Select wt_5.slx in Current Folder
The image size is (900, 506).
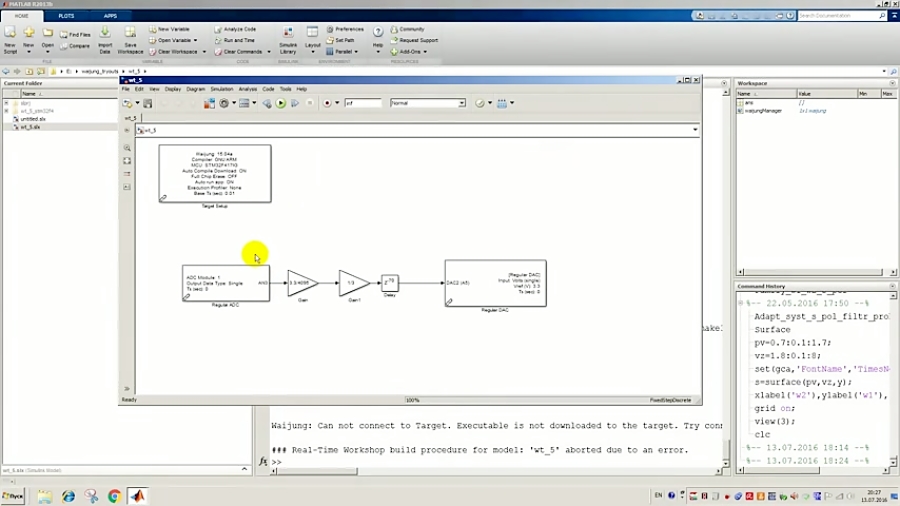click(x=30, y=127)
